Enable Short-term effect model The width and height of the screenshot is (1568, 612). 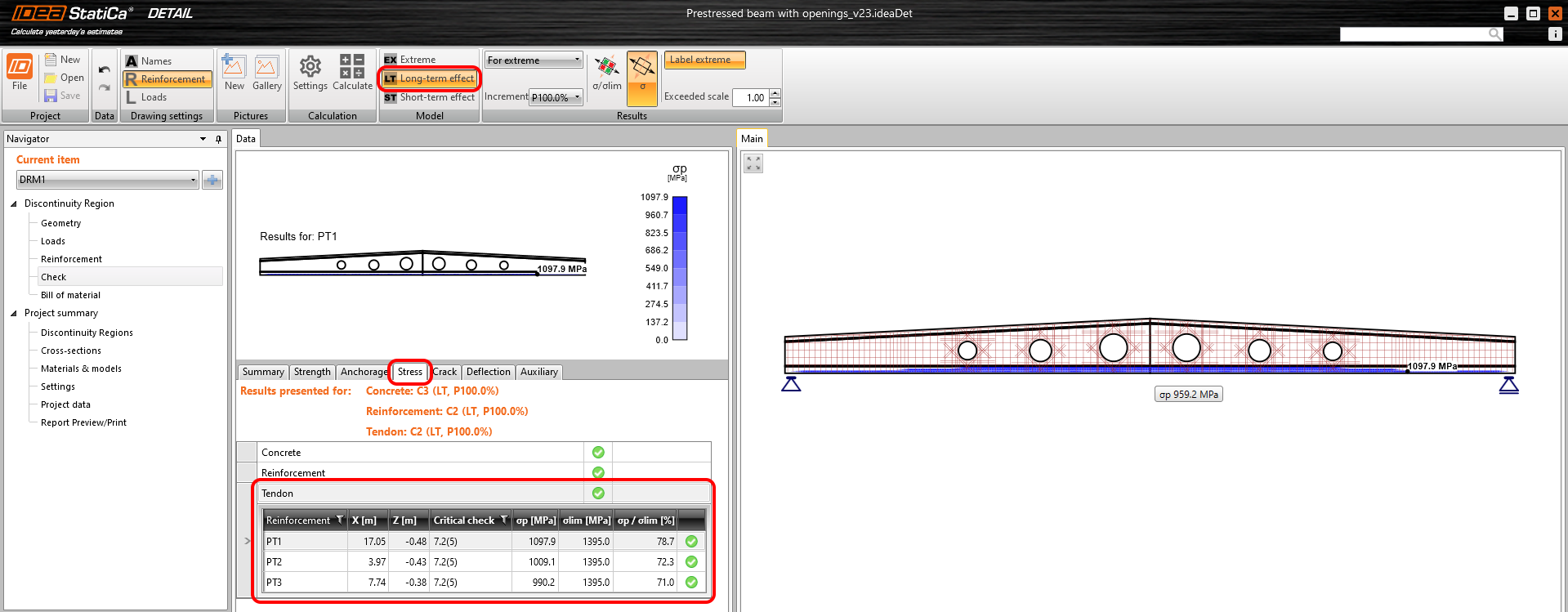(x=429, y=97)
